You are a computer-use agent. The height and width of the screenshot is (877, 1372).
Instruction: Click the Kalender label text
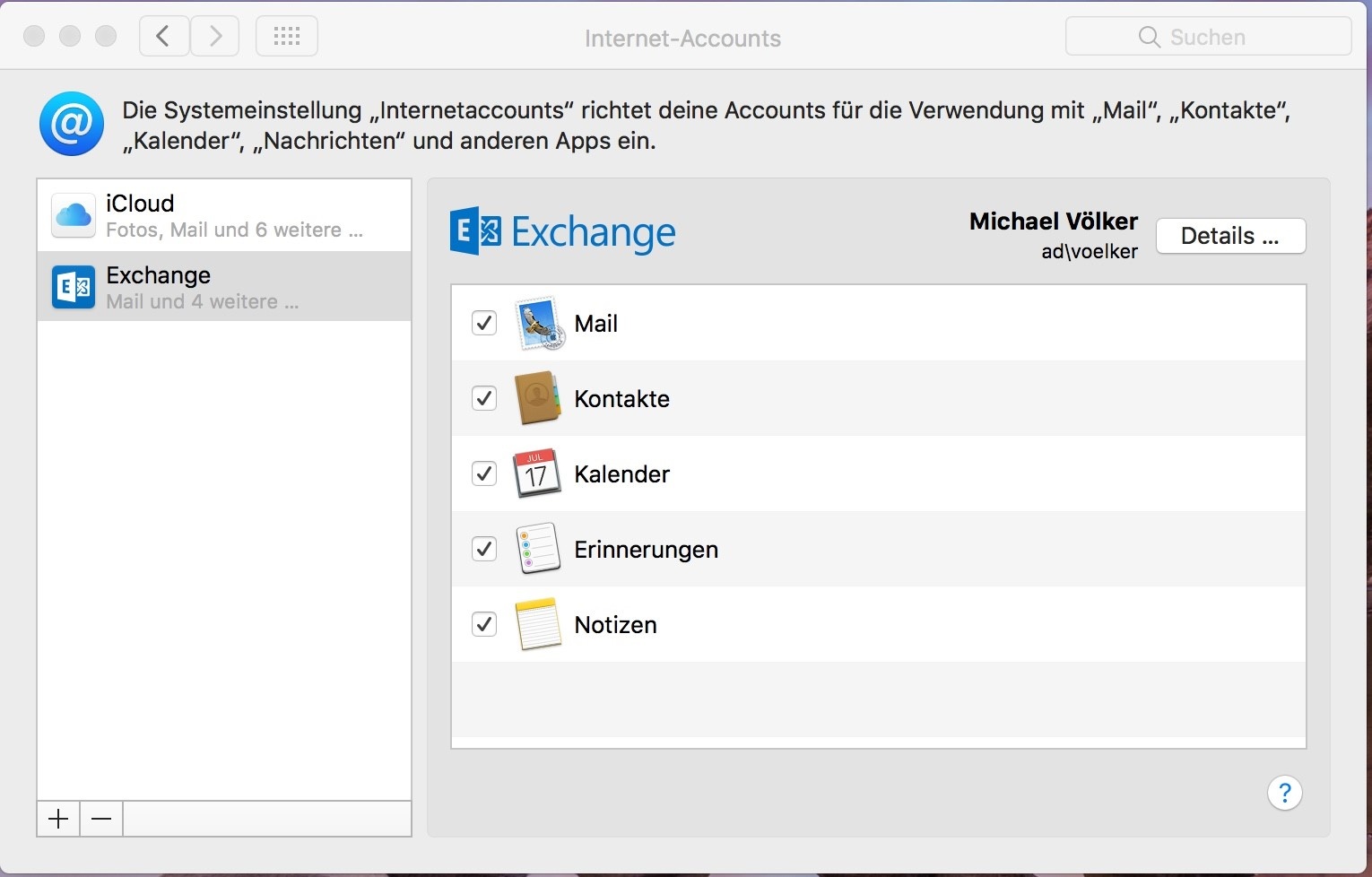[622, 474]
